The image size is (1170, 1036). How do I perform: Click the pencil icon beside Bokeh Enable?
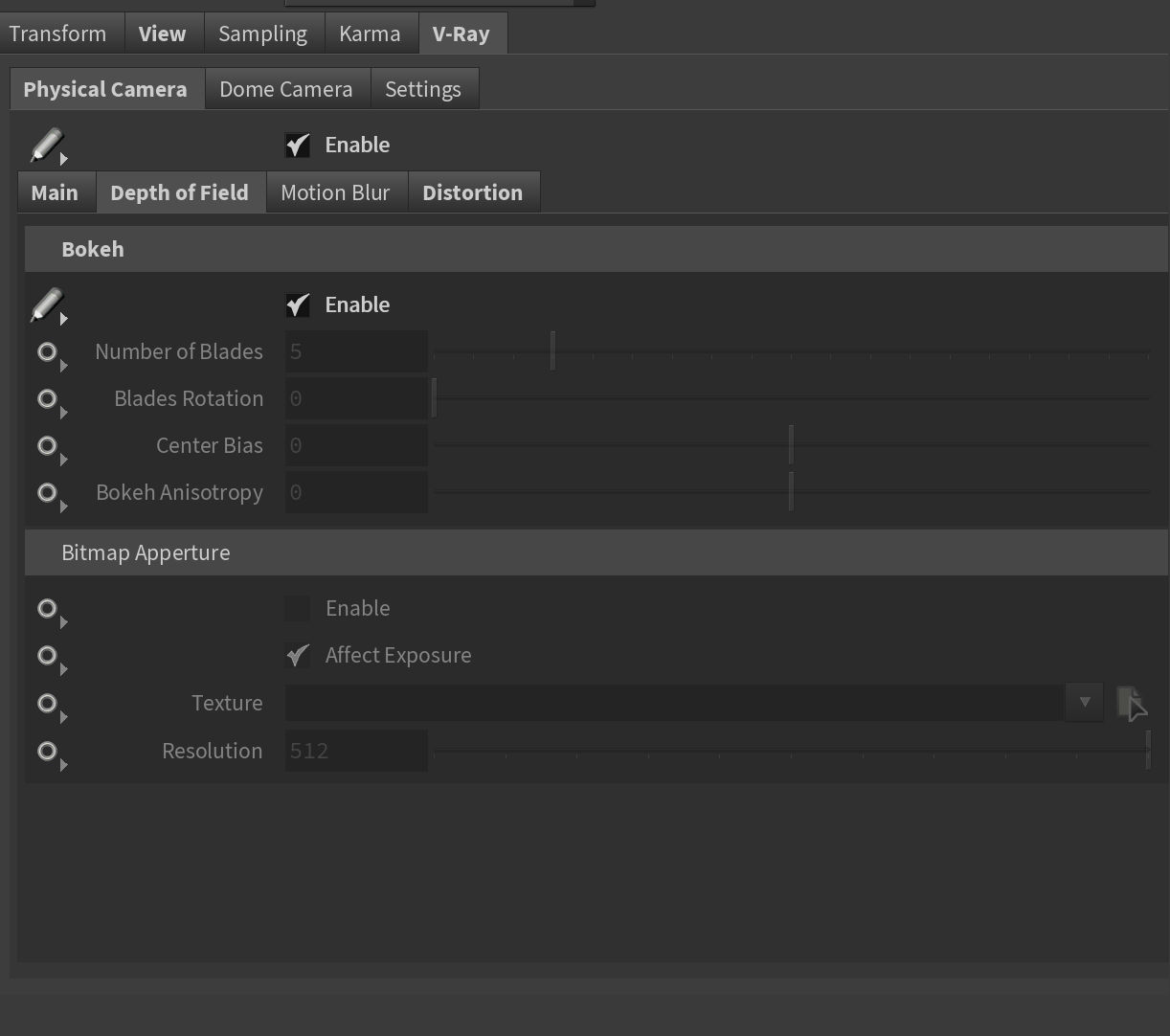[x=46, y=304]
